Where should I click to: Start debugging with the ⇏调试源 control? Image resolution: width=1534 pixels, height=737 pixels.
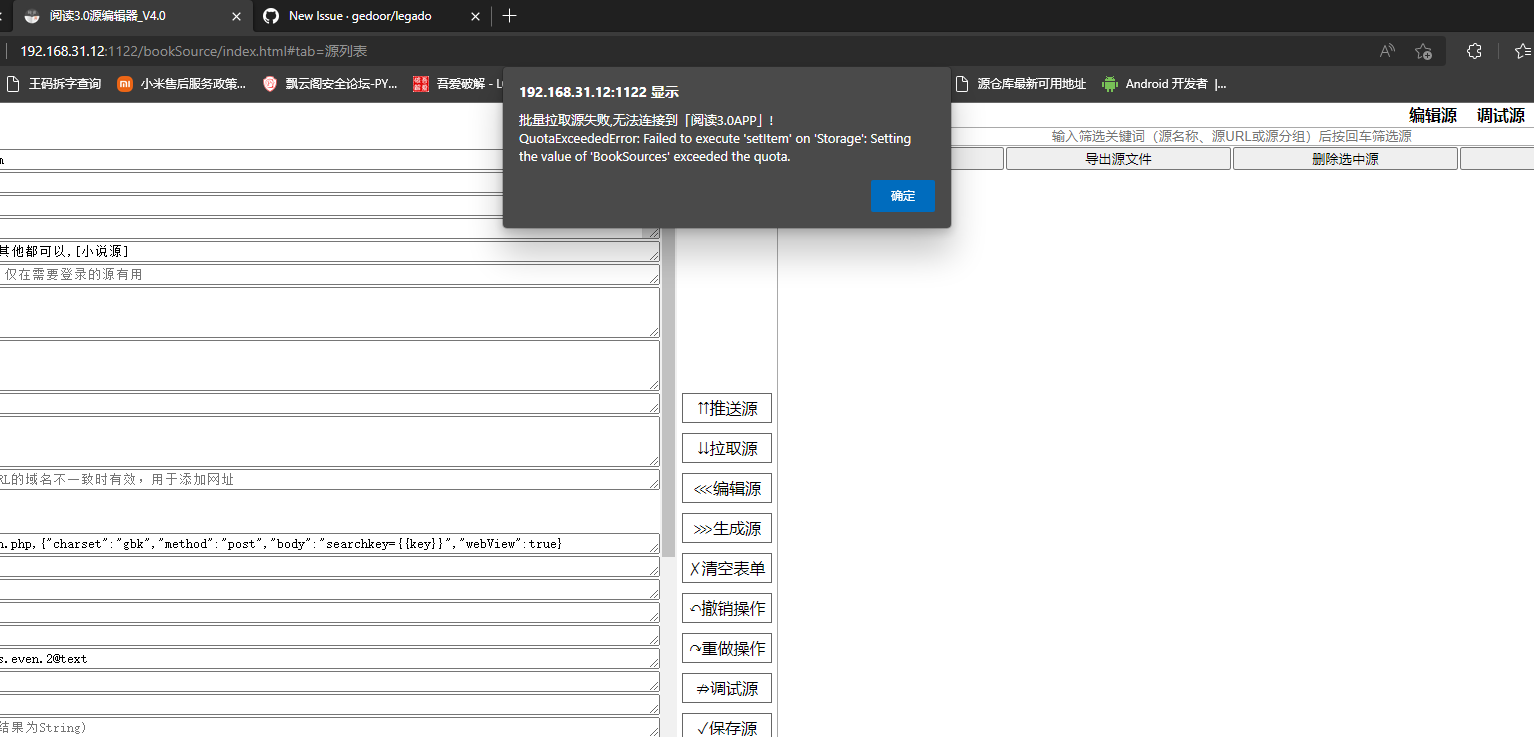click(726, 688)
